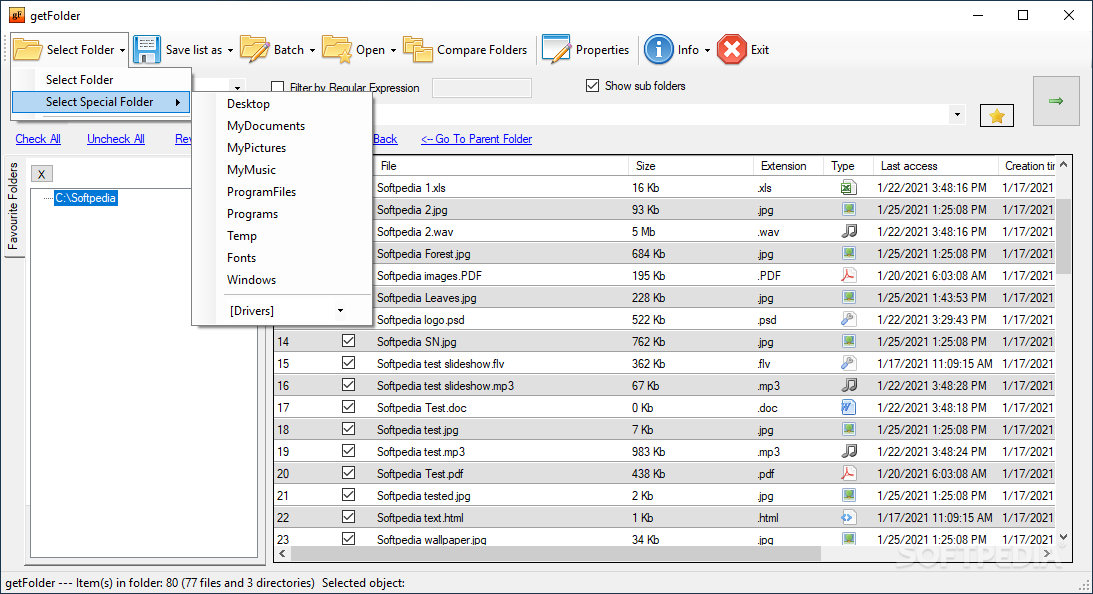Click the red Exit cross icon

point(732,50)
